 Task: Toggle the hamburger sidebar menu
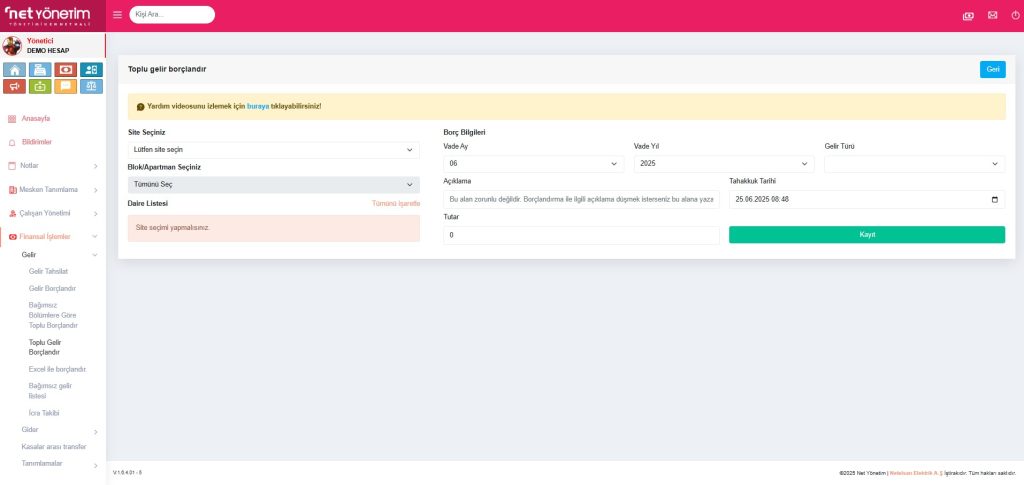click(x=117, y=15)
